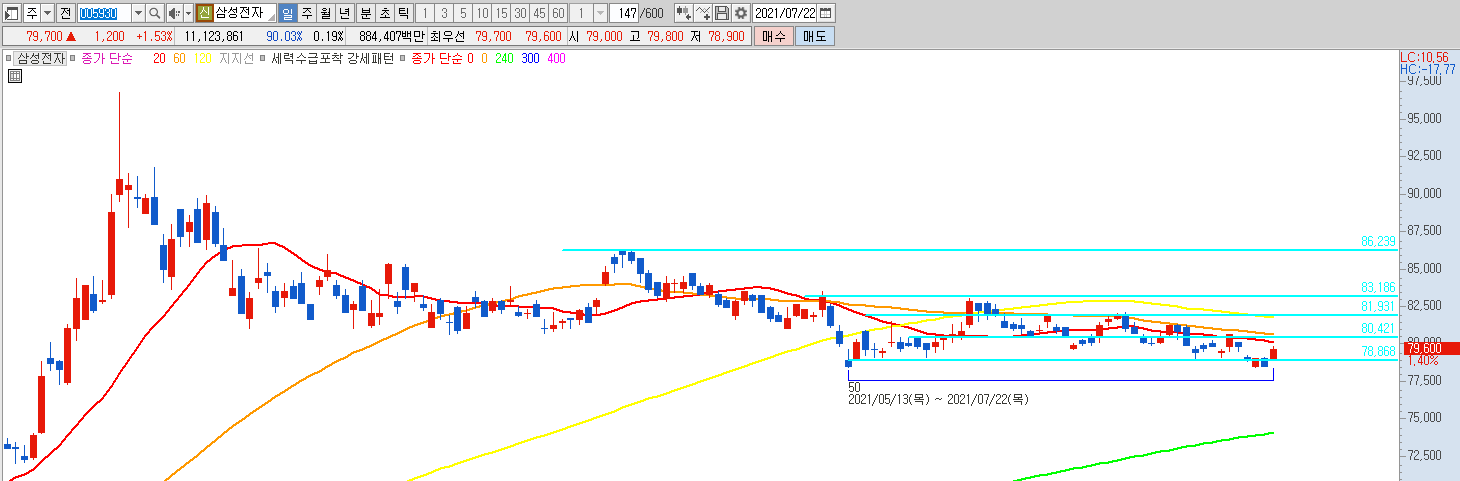This screenshot has width=1460, height=481.
Task: Select interval button 60
Action: click(x=558, y=13)
